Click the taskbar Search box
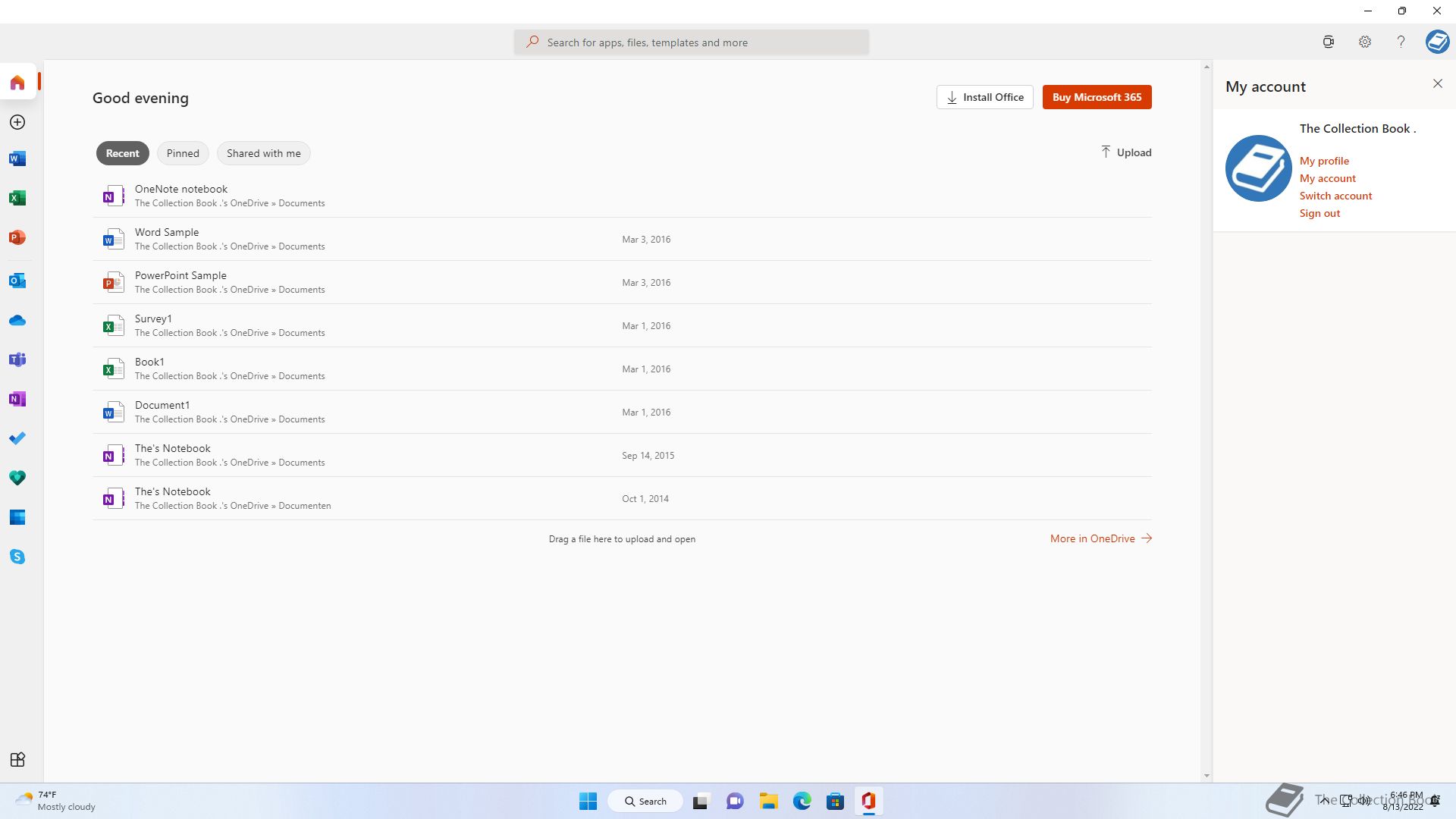 click(645, 801)
